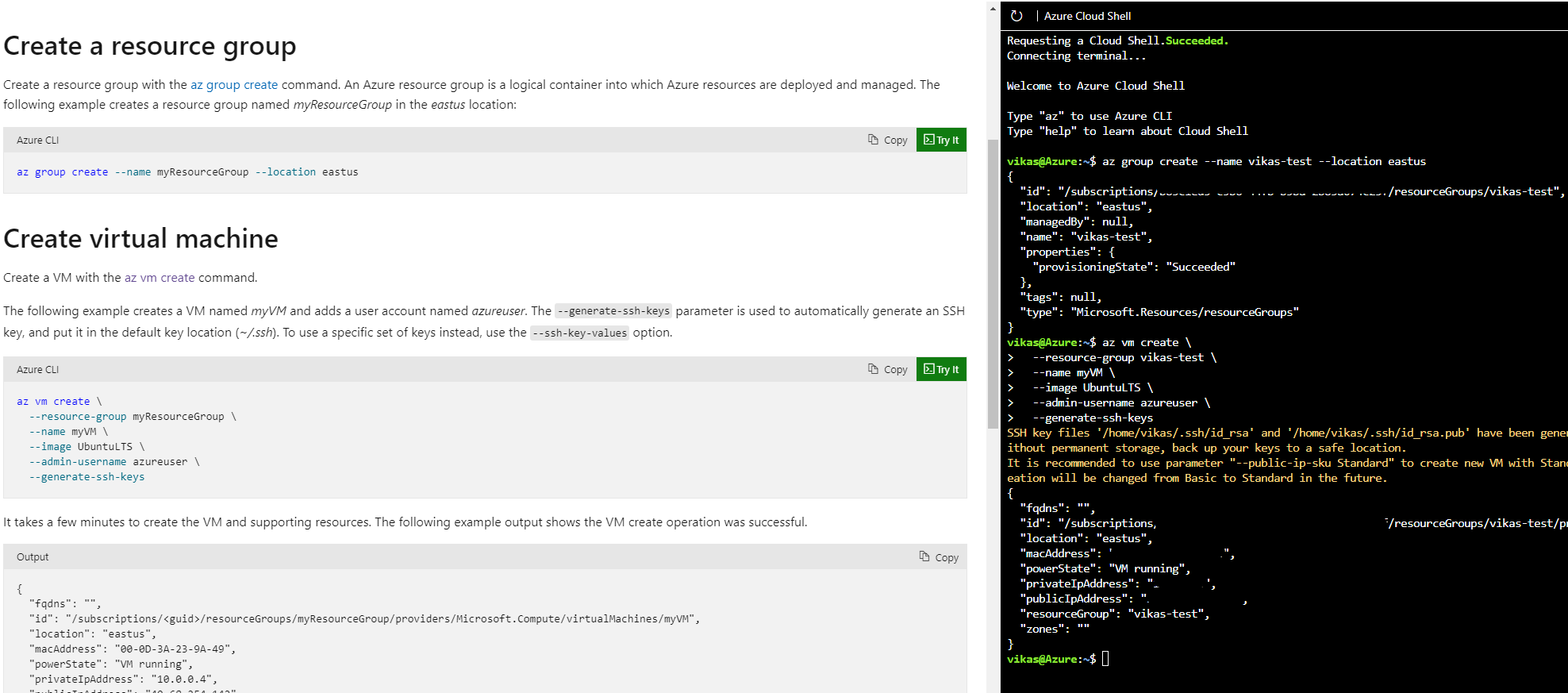Click the Azure Cloud Shell restart icon
The height and width of the screenshot is (693, 1568).
pyautogui.click(x=1017, y=15)
